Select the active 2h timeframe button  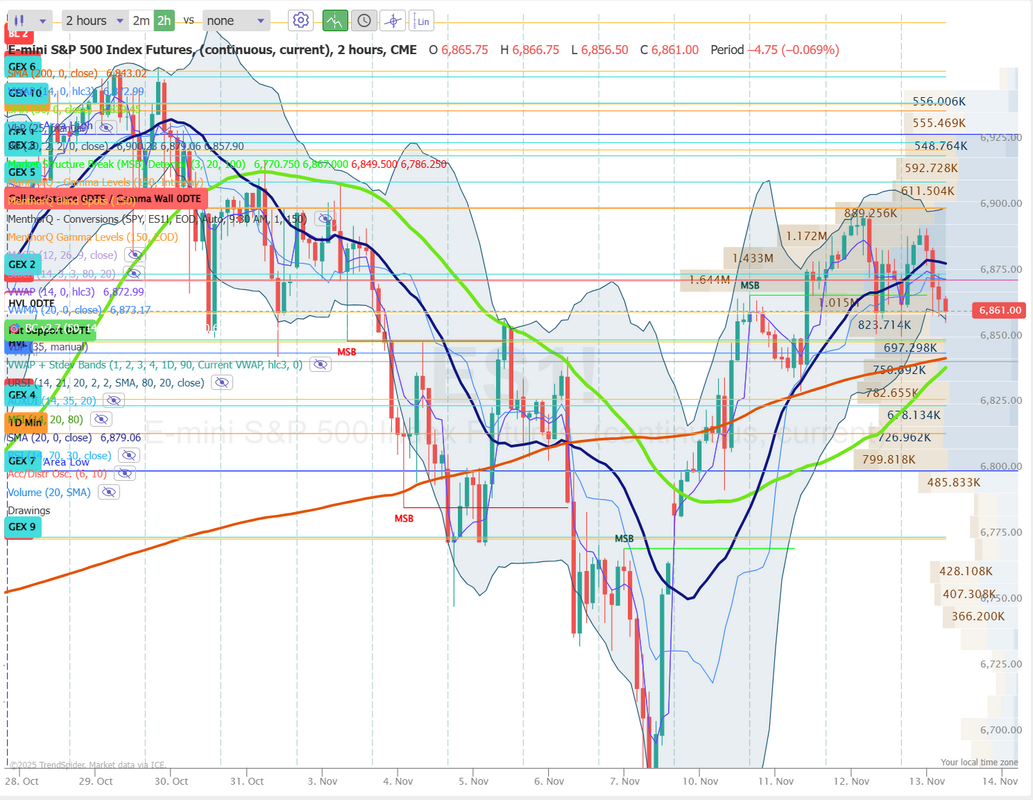[x=164, y=20]
